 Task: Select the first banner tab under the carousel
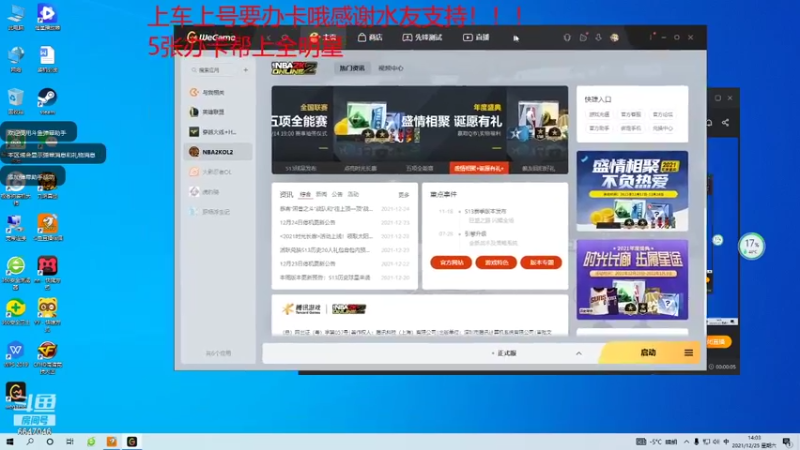pos(301,168)
